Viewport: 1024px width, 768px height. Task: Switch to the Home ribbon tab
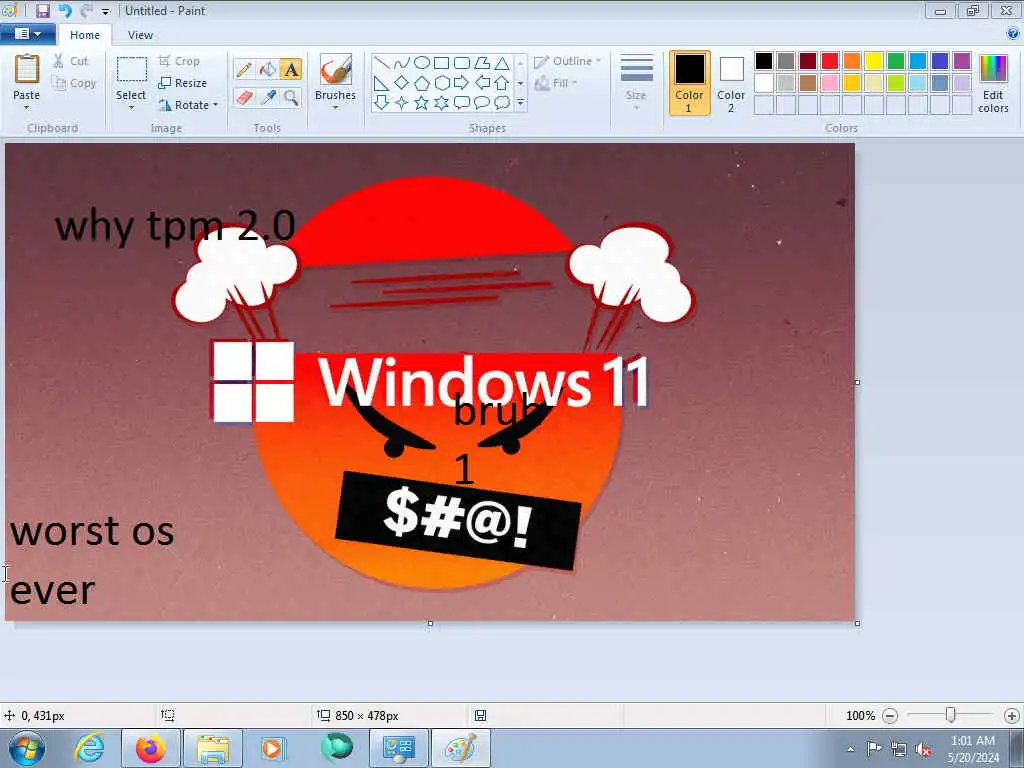tap(85, 35)
